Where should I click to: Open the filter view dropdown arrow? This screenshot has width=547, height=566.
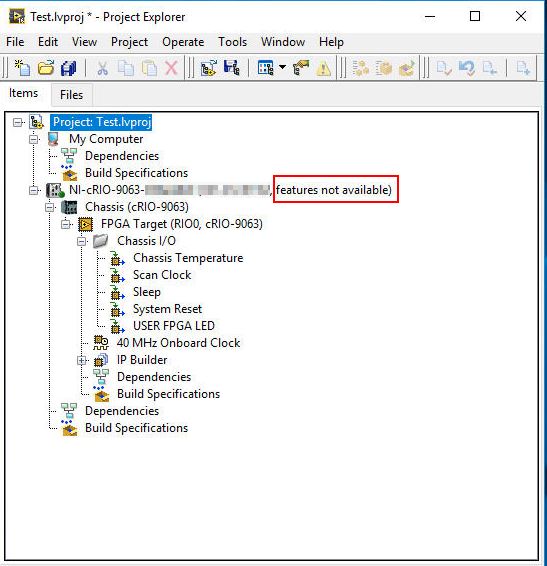[282, 67]
